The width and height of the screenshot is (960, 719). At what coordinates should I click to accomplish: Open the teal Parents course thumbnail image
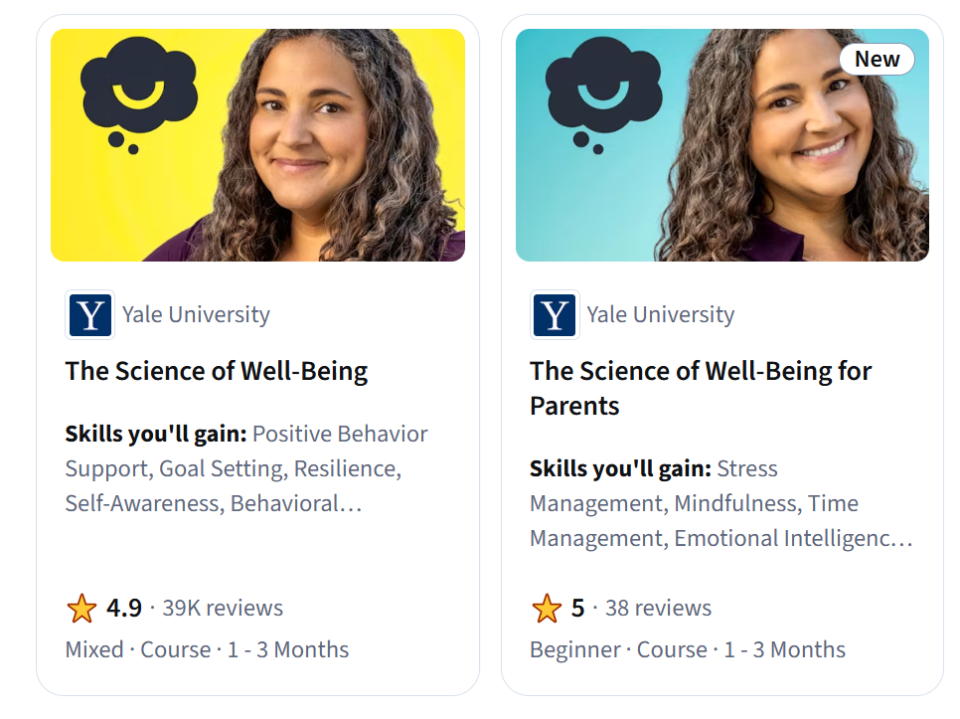click(x=722, y=145)
